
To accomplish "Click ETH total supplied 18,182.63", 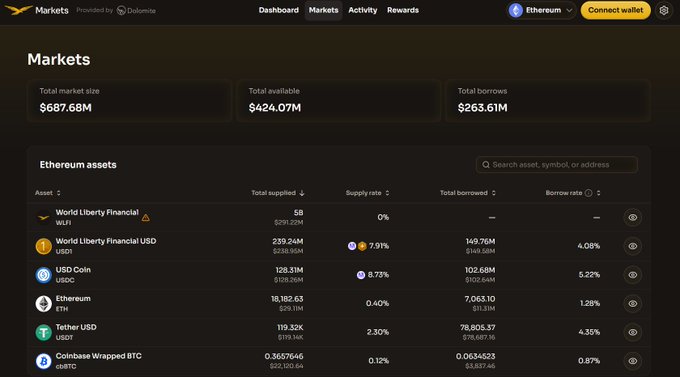I will click(287, 299).
